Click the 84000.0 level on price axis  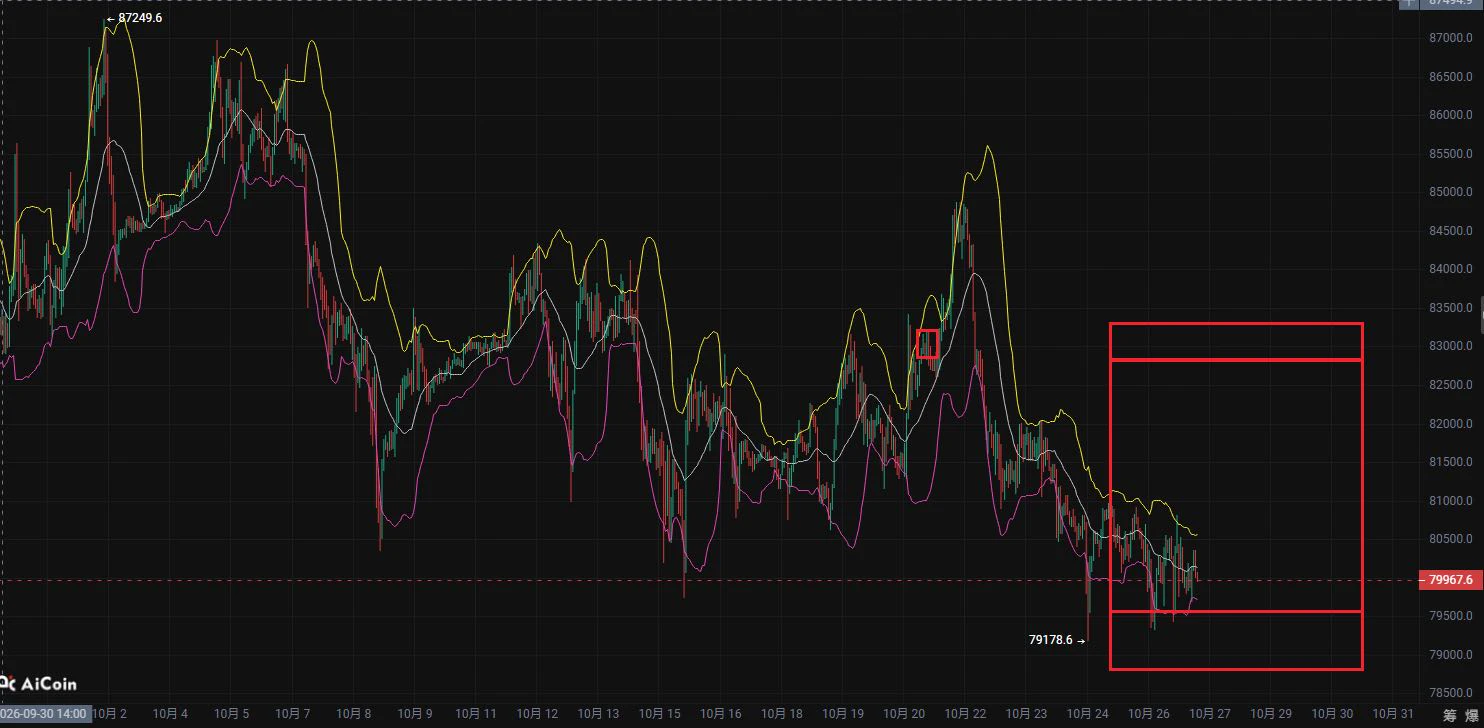1450,269
